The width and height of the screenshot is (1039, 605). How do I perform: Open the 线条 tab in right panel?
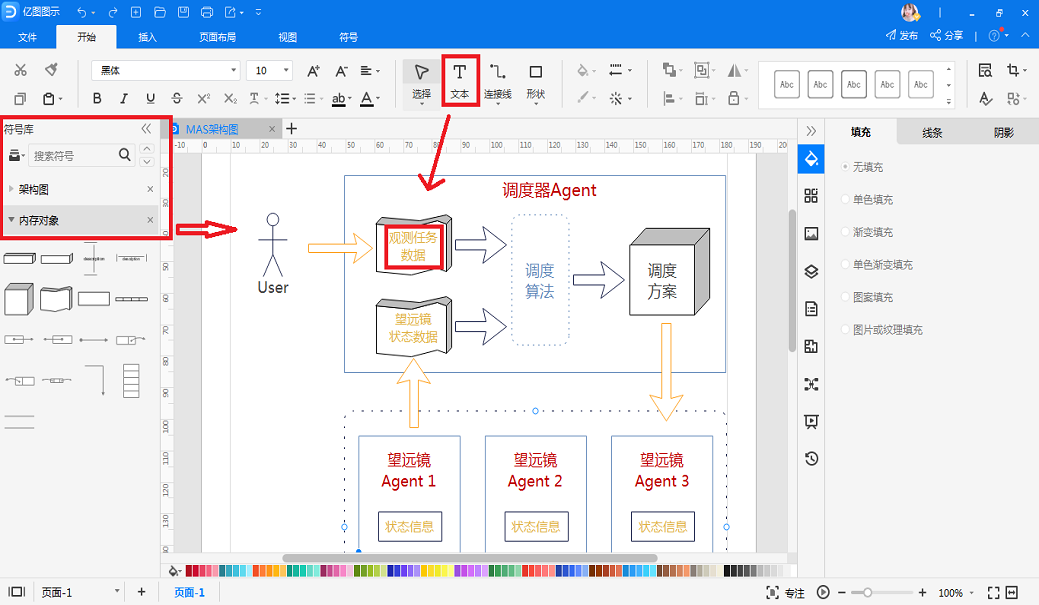(931, 133)
